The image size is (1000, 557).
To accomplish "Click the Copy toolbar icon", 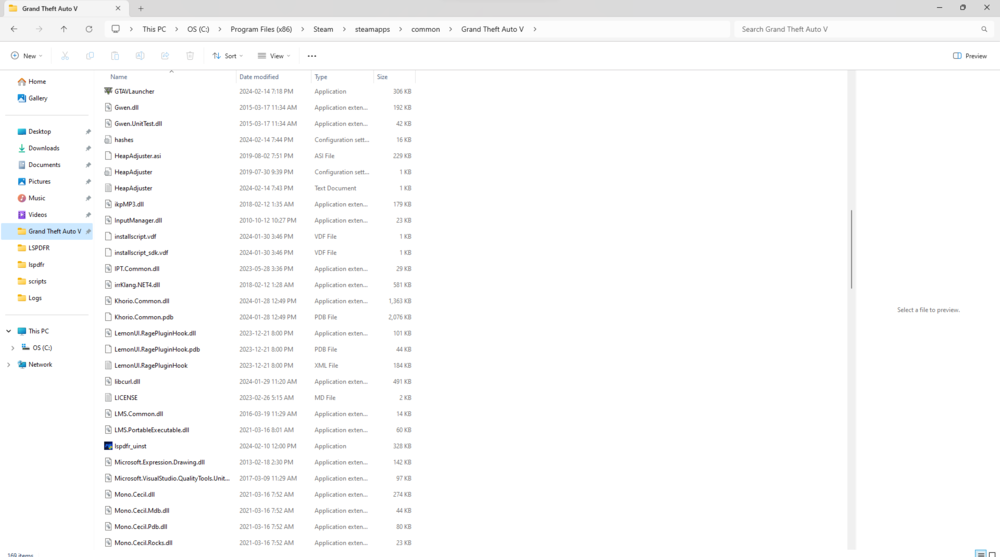I will tap(90, 56).
